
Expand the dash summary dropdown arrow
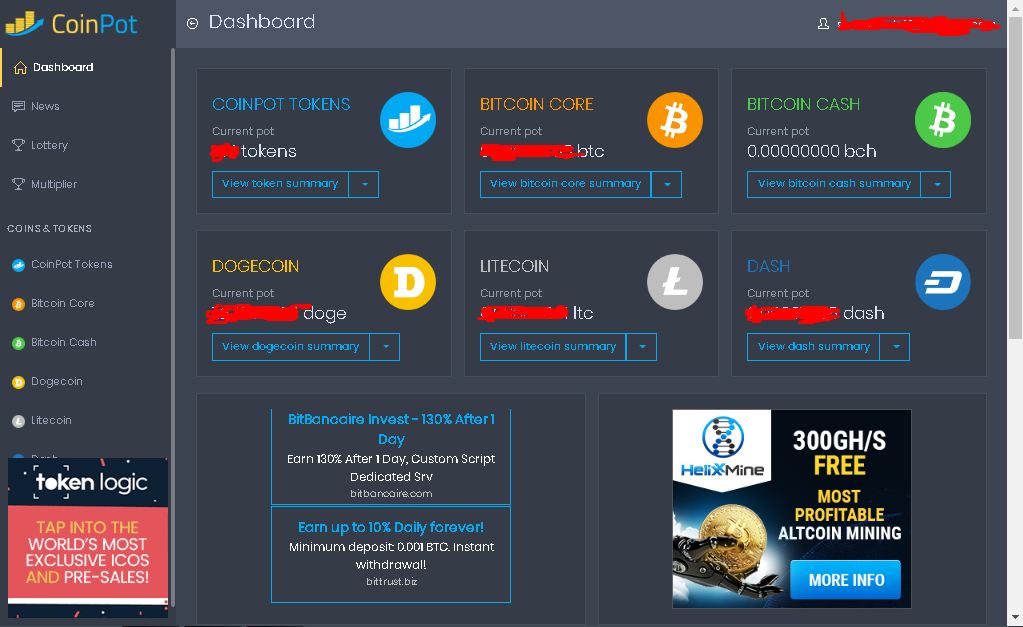[895, 347]
